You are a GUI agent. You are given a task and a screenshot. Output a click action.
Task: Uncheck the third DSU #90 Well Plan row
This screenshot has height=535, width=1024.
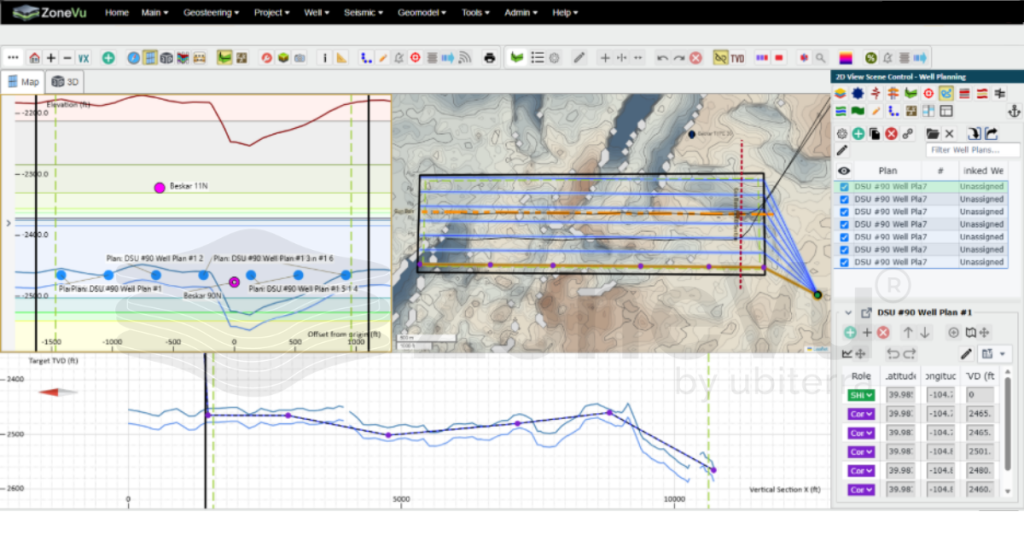(x=844, y=212)
